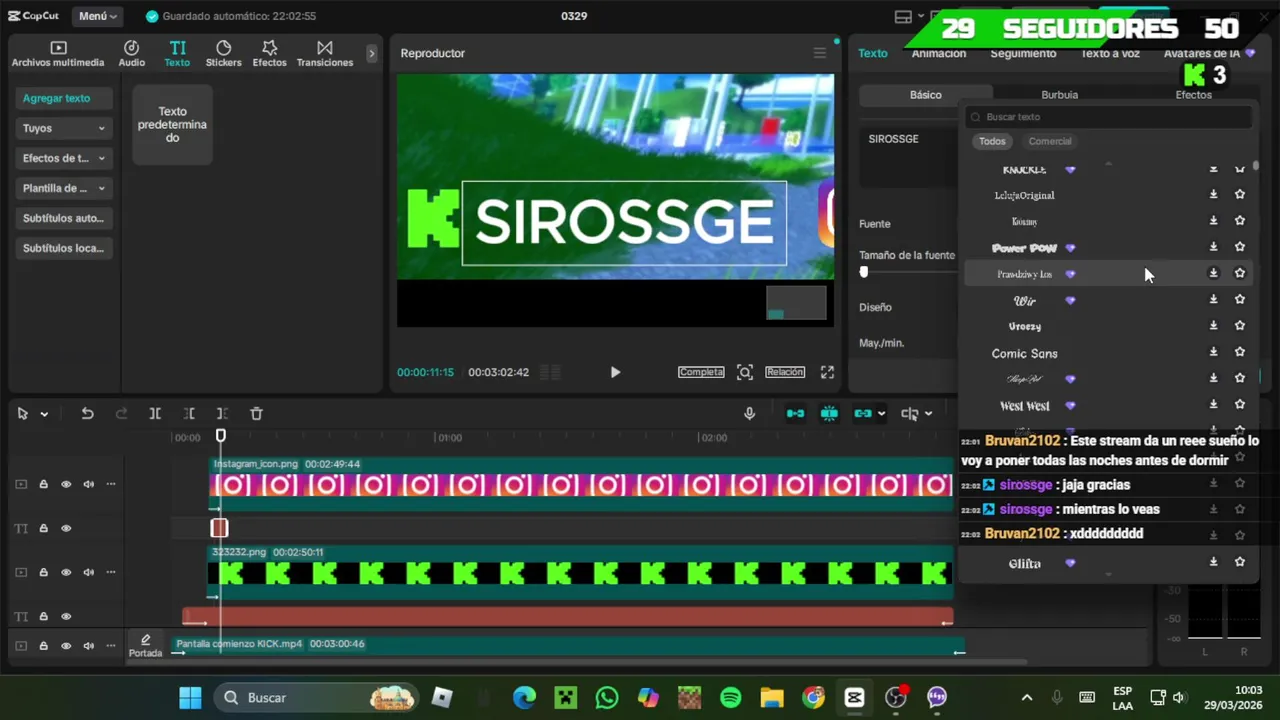
Task: Toggle auto snapping in timeline toolbar
Action: click(x=829, y=413)
